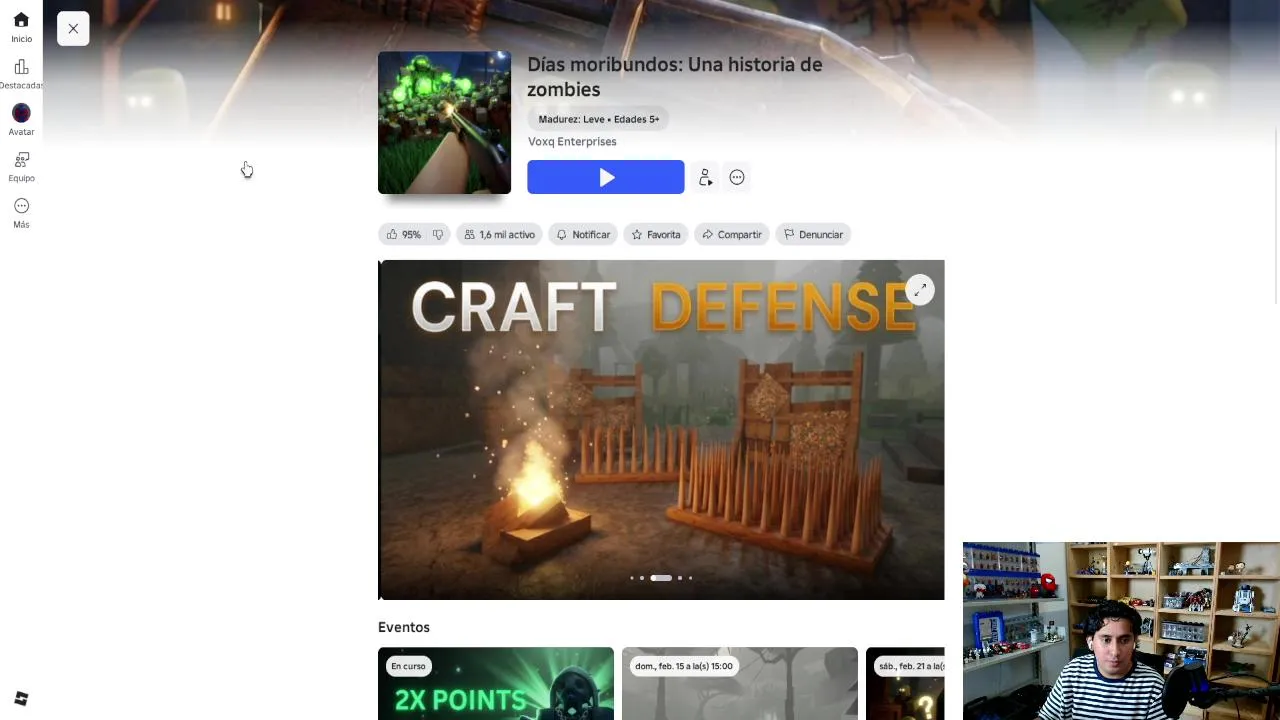
Task: Mark the game as Favorita
Action: pos(656,234)
